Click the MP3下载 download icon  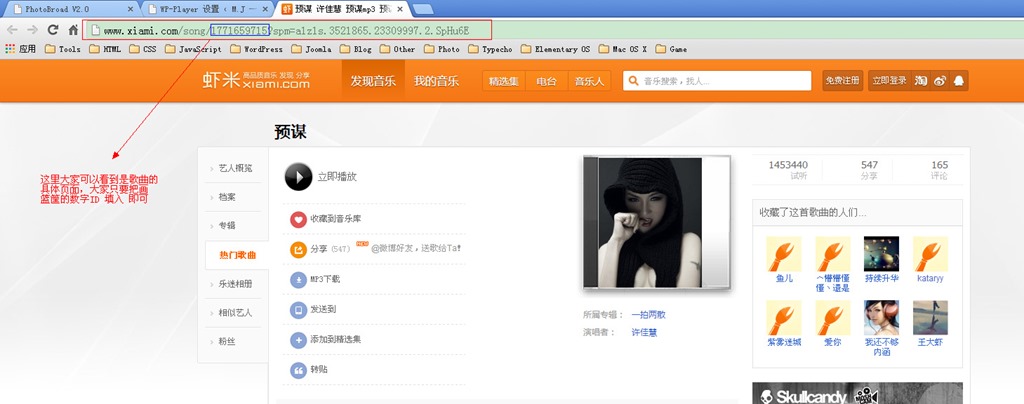[298, 279]
